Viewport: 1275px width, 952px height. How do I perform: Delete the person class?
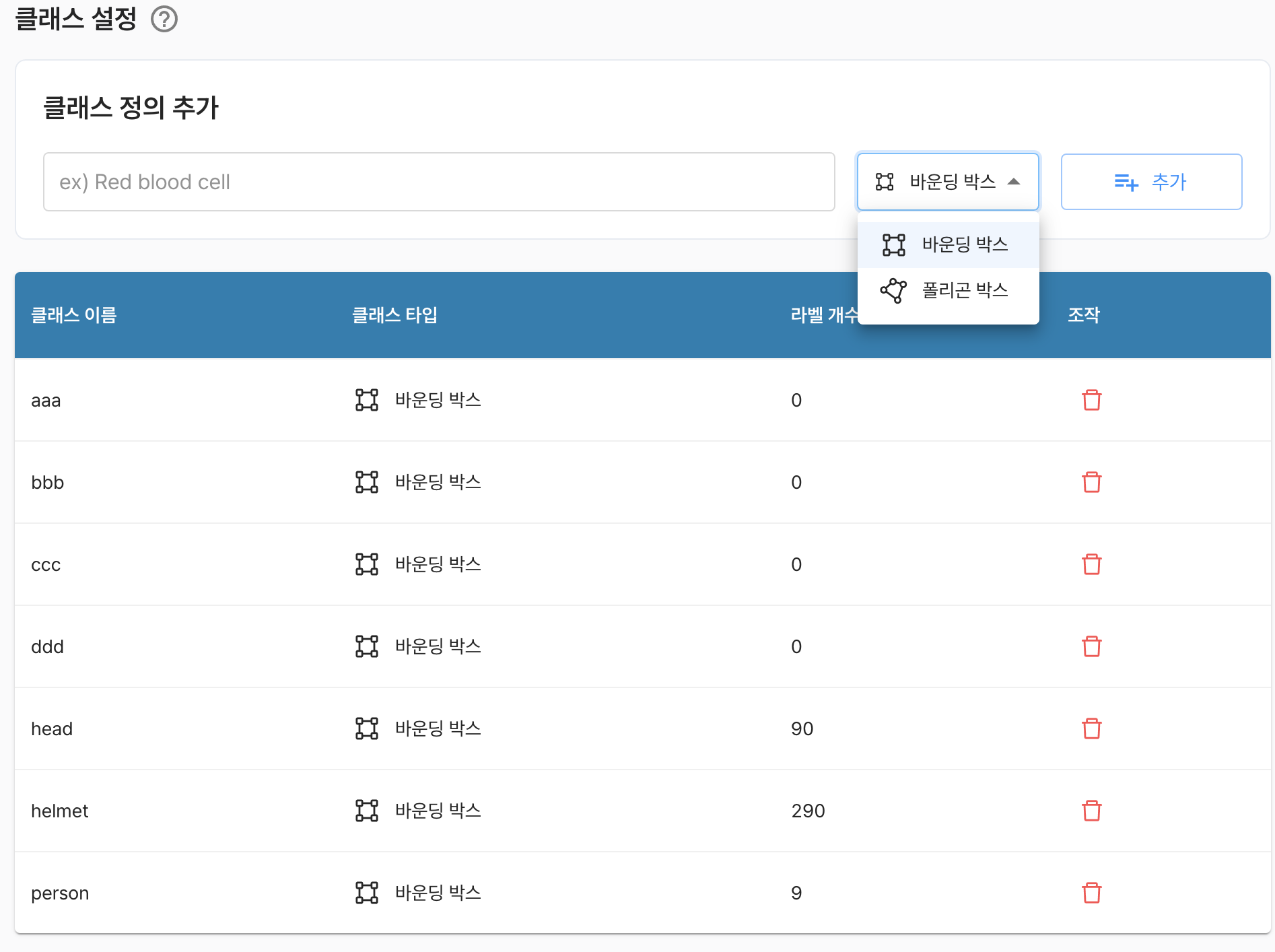coord(1091,893)
